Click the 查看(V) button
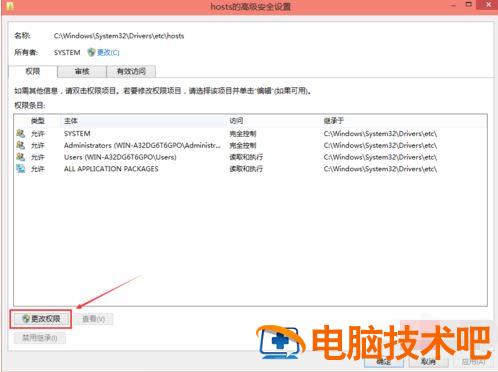The height and width of the screenshot is (372, 498). click(x=94, y=319)
